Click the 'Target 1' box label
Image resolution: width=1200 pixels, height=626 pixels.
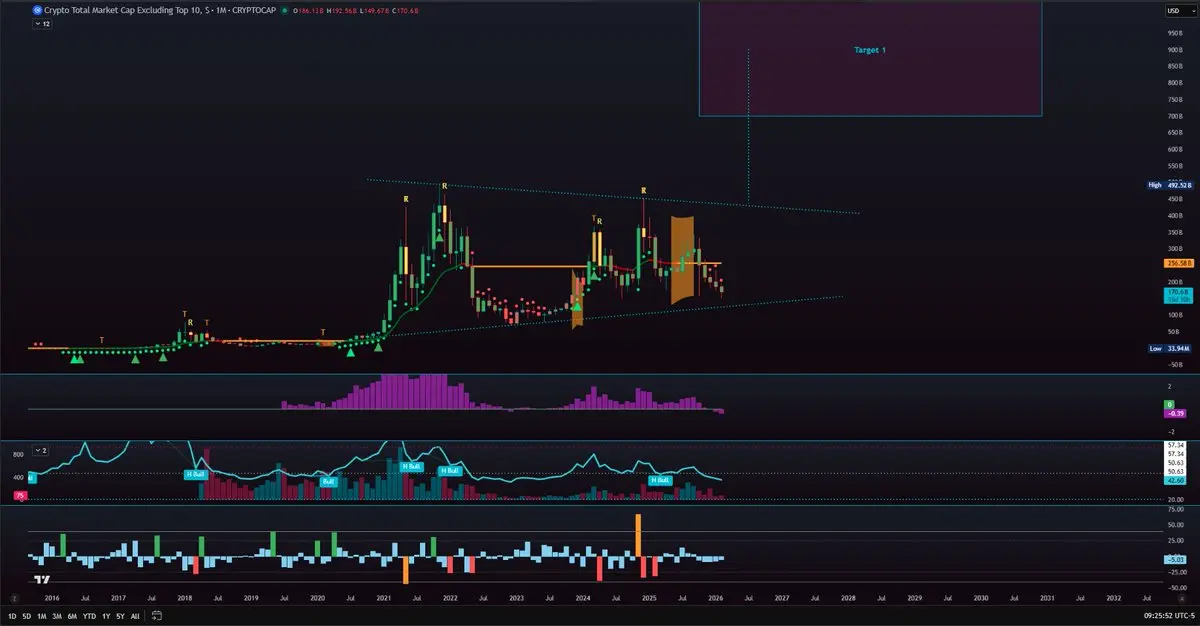(869, 50)
